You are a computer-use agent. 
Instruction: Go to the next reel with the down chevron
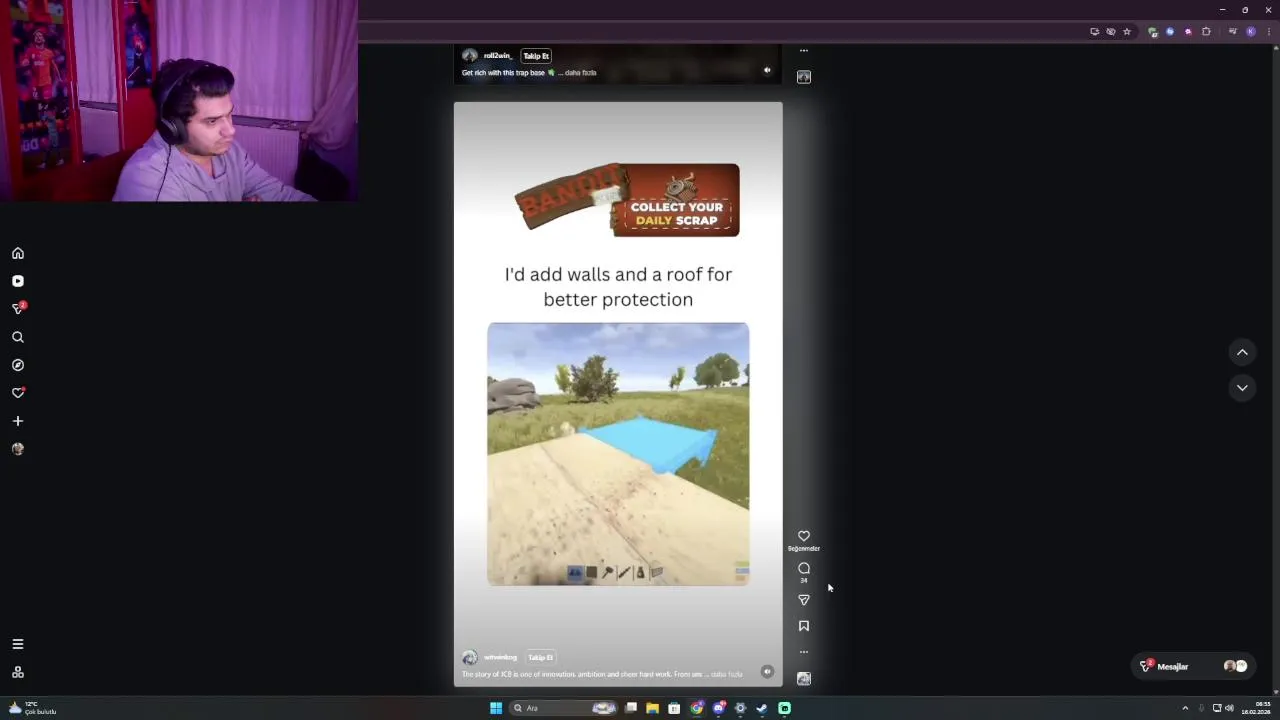tap(1242, 388)
